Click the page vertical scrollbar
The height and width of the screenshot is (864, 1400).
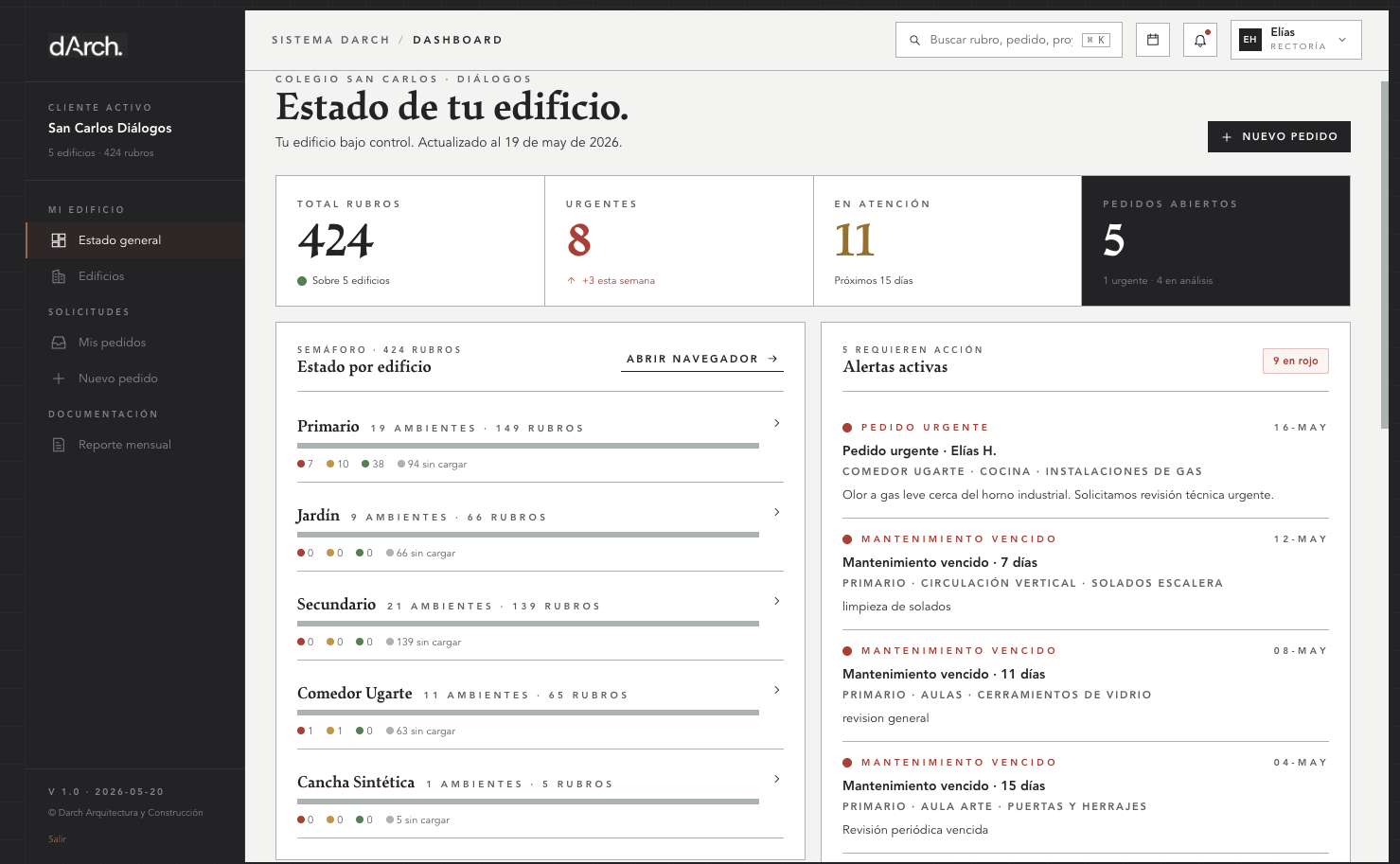click(x=1385, y=256)
